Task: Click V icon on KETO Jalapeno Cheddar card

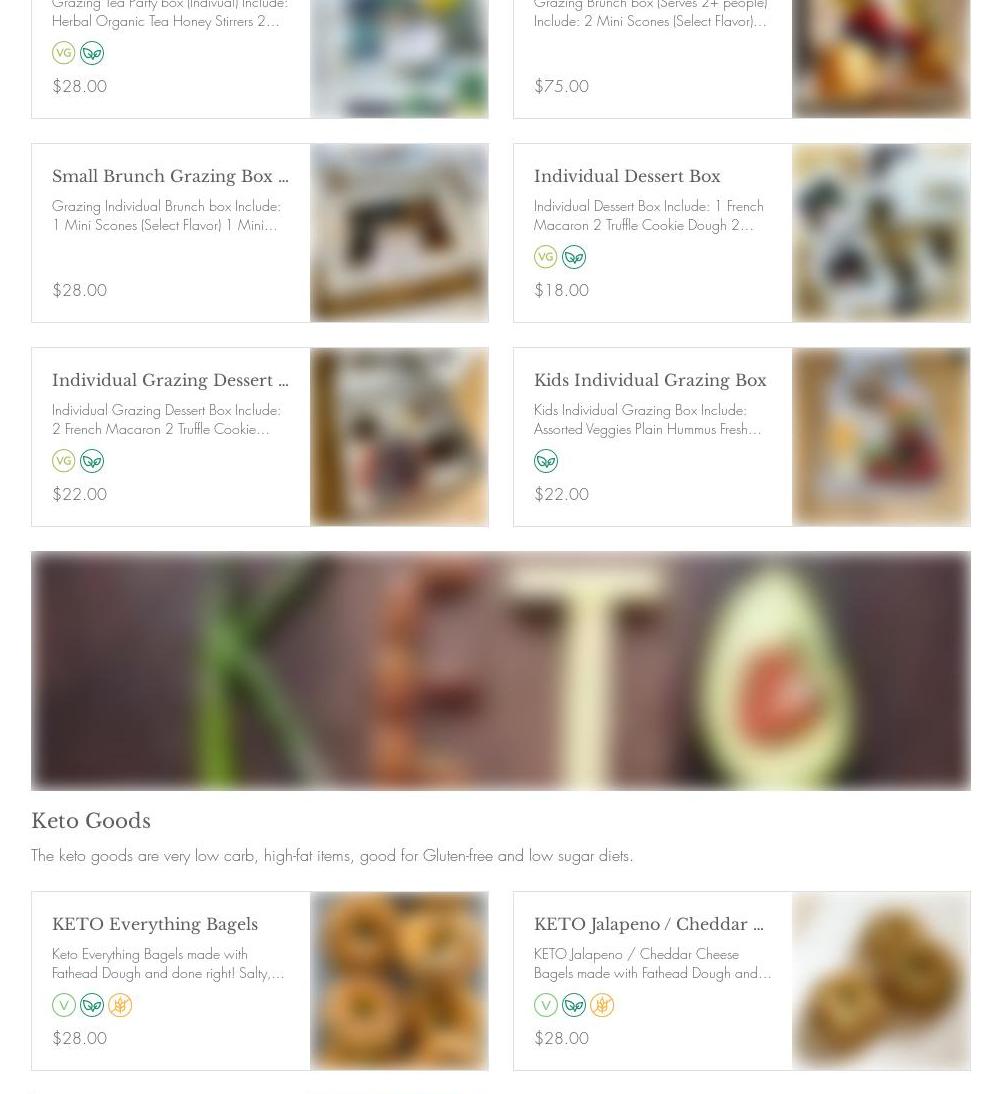Action: (x=545, y=1005)
